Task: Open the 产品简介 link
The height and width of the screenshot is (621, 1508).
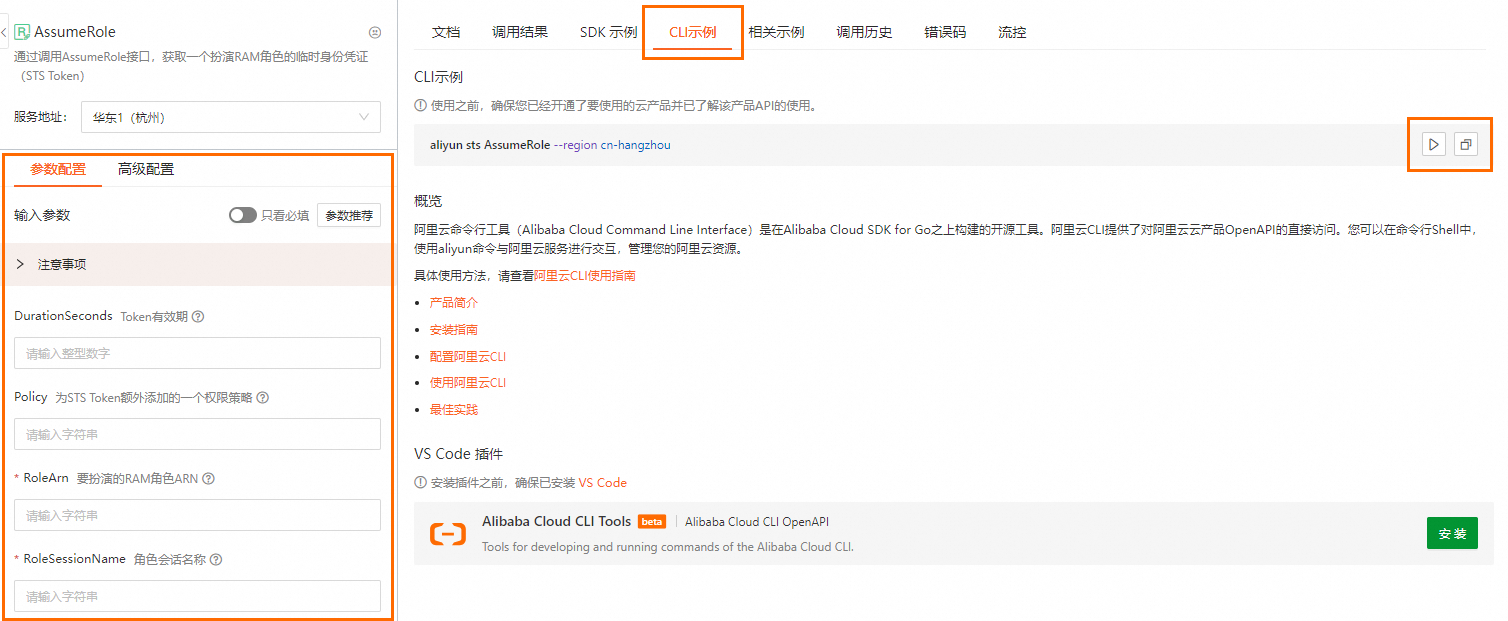Action: (x=454, y=302)
